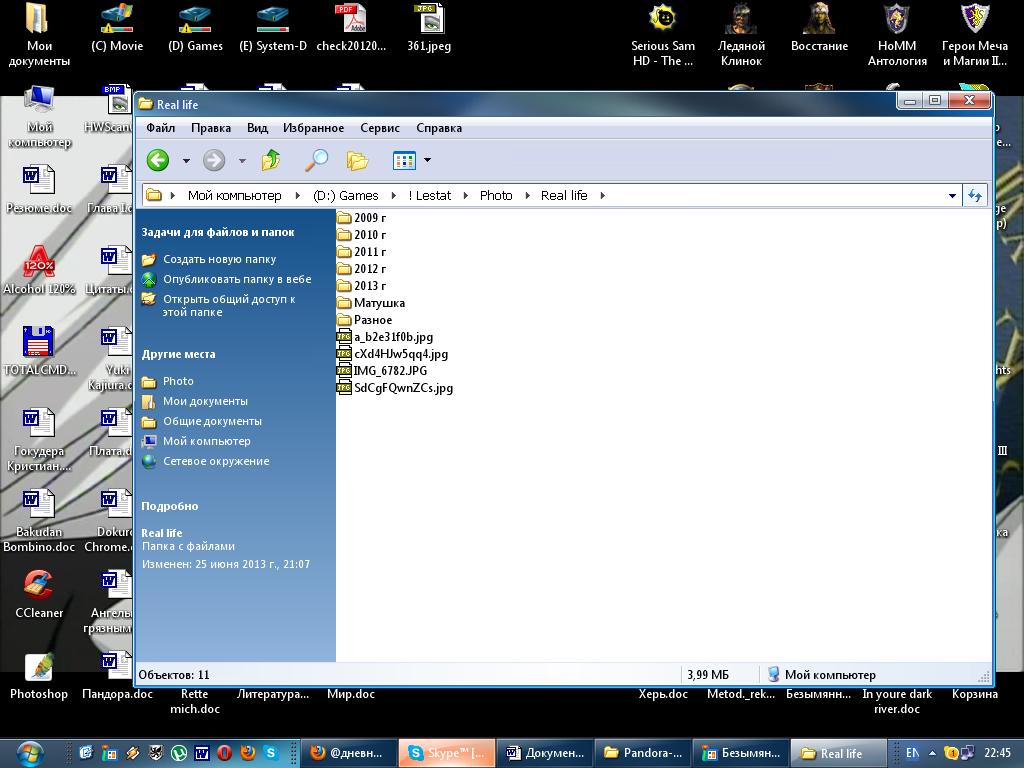The height and width of the screenshot is (768, 1024).
Task: Open the Файл menu
Action: point(160,128)
